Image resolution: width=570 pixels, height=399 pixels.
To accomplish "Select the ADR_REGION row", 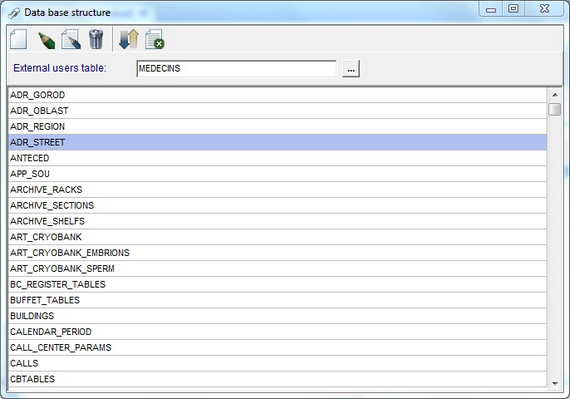I will (x=277, y=126).
